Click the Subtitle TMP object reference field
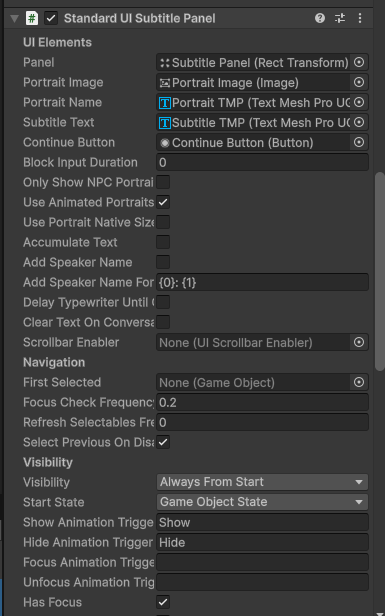This screenshot has width=385, height=616. pos(253,123)
